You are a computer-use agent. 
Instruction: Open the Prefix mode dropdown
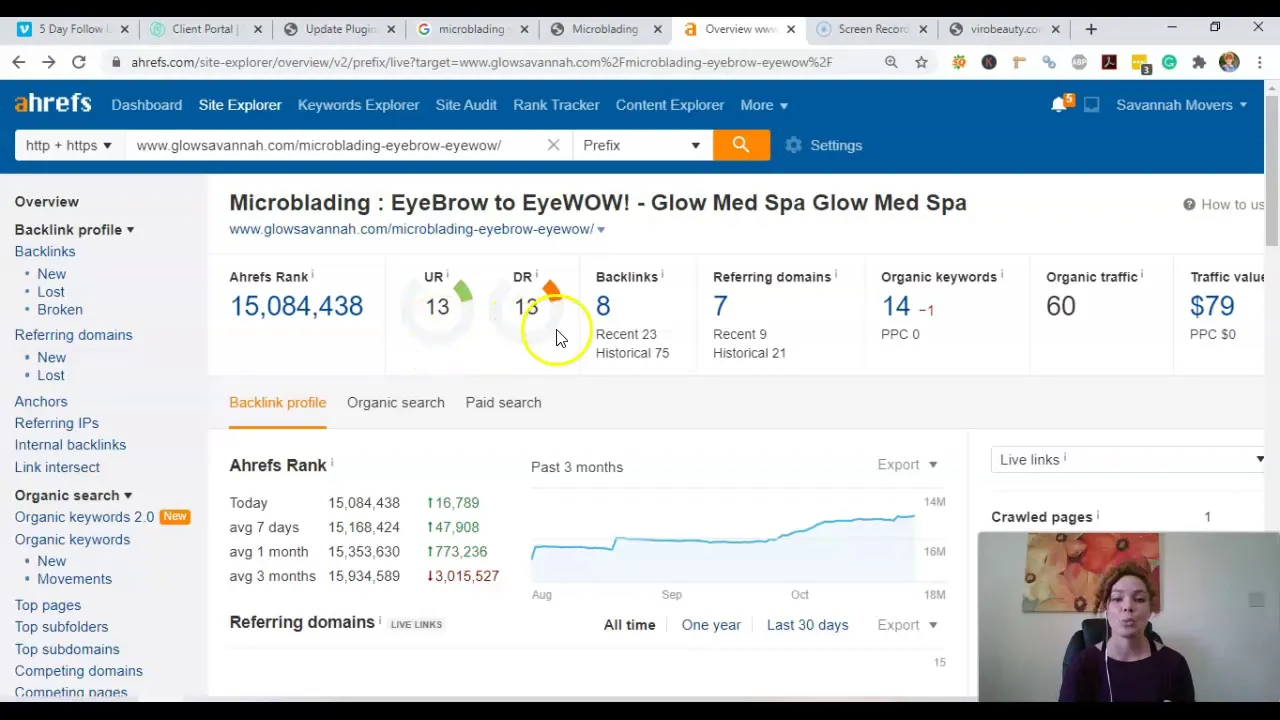click(x=641, y=145)
